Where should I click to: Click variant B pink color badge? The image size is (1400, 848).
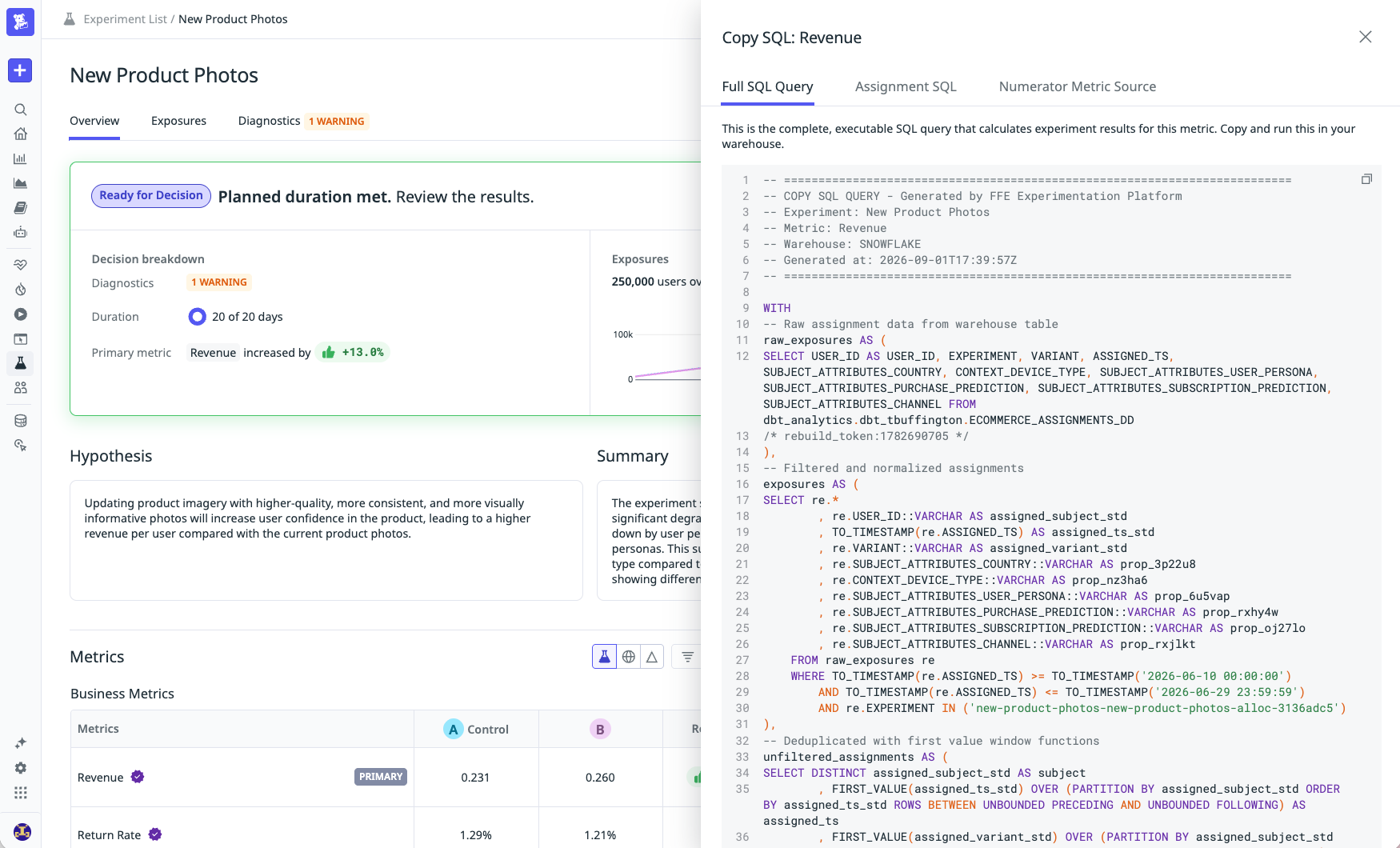point(600,729)
